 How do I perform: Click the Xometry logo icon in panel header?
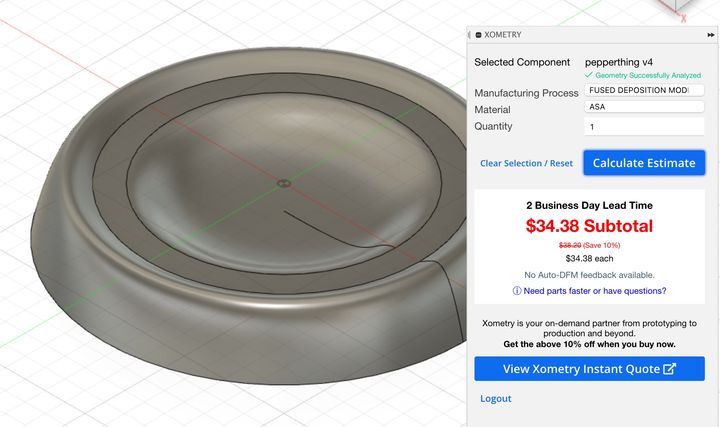[478, 35]
